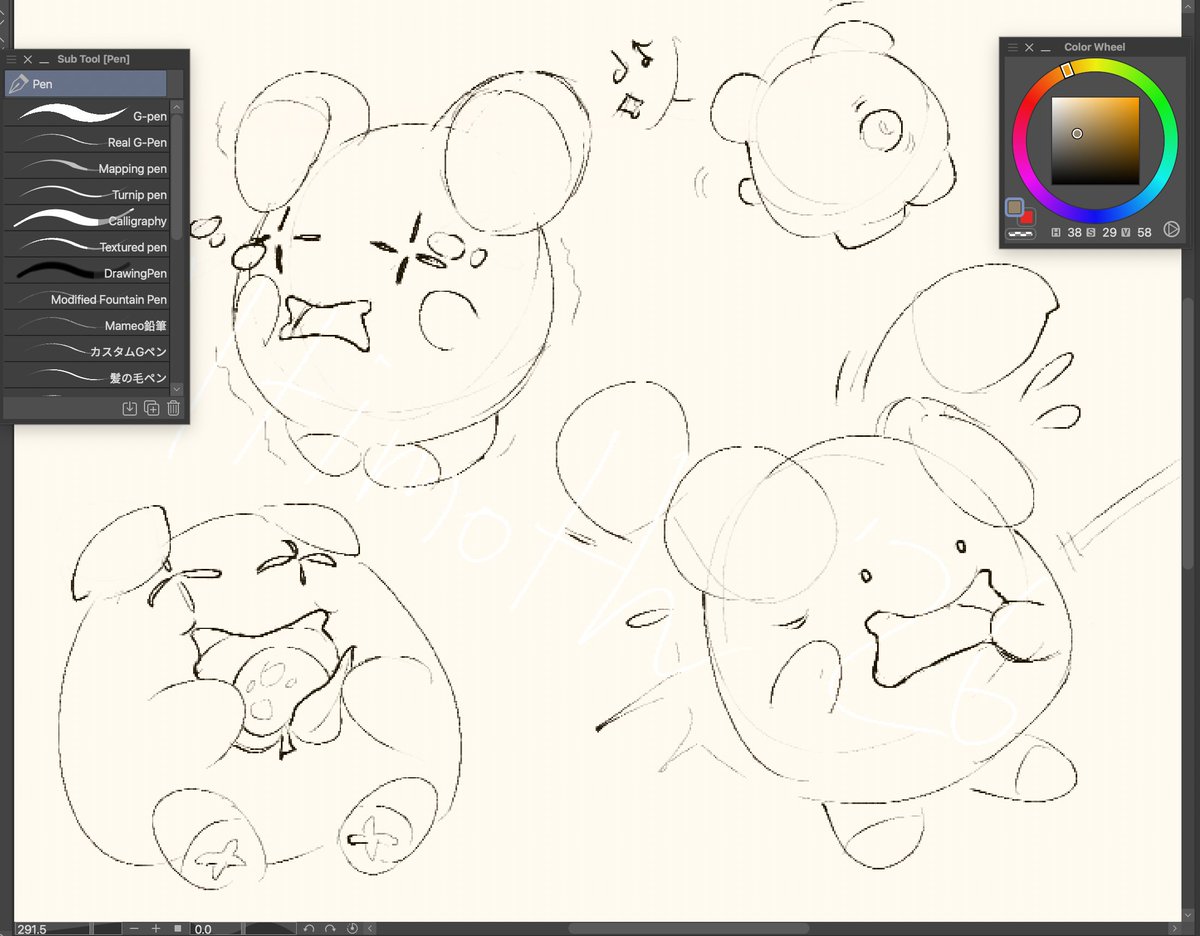This screenshot has width=1200, height=936.
Task: Toggle color space with round arrow button
Action: coord(1172,231)
